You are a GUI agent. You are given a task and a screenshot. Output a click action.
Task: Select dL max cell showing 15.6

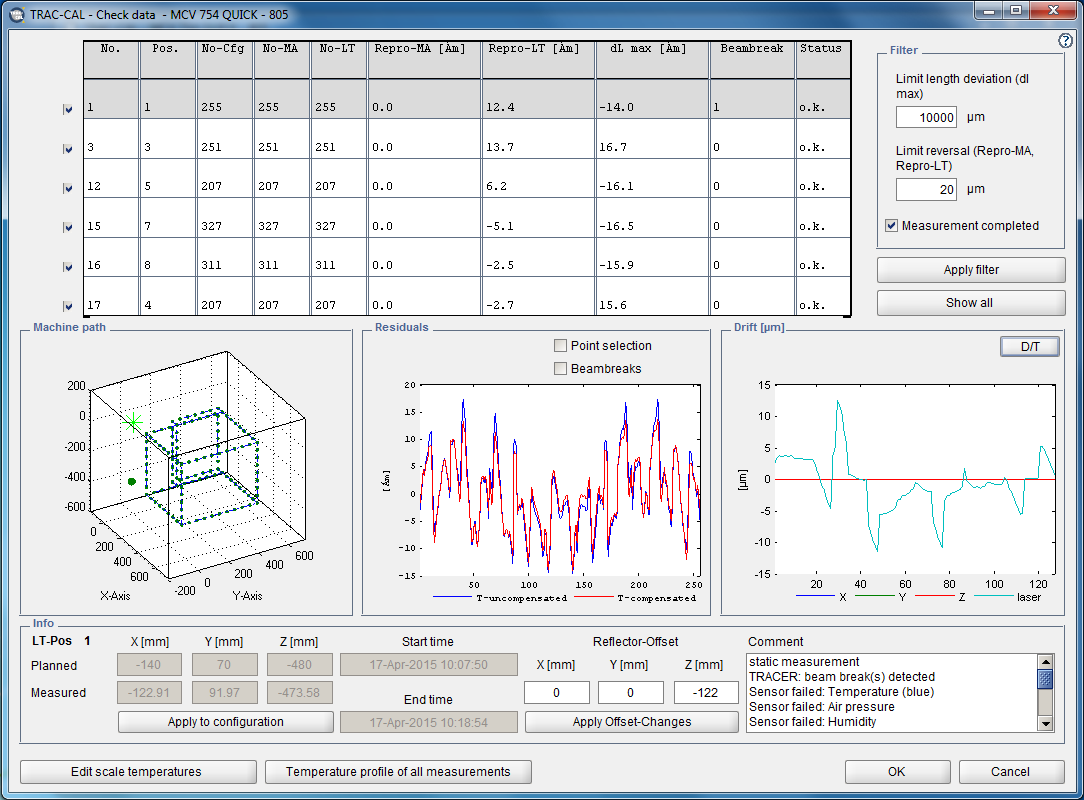(x=652, y=297)
